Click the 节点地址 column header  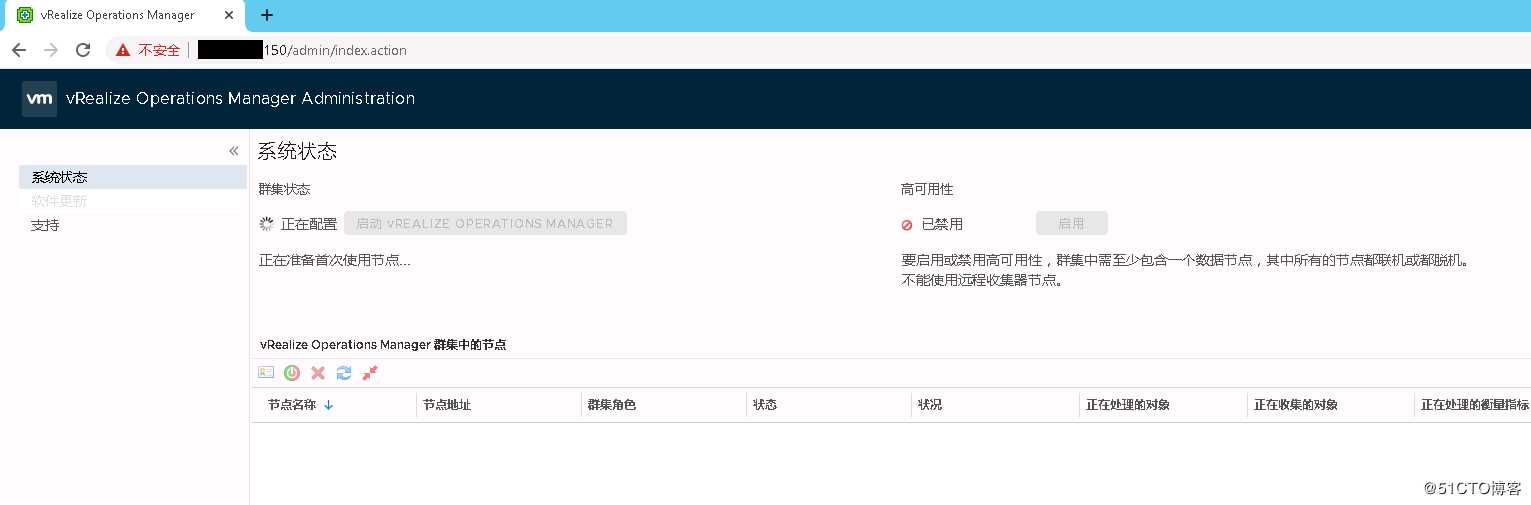[x=447, y=405]
